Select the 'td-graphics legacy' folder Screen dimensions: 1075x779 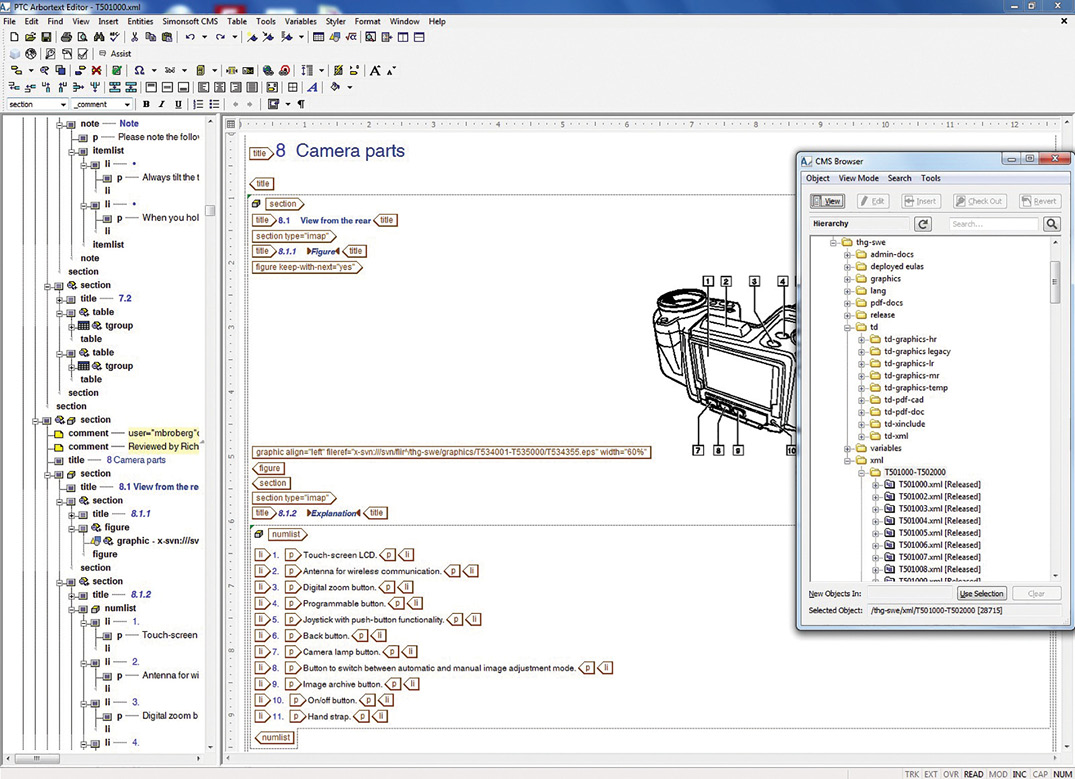coord(917,351)
